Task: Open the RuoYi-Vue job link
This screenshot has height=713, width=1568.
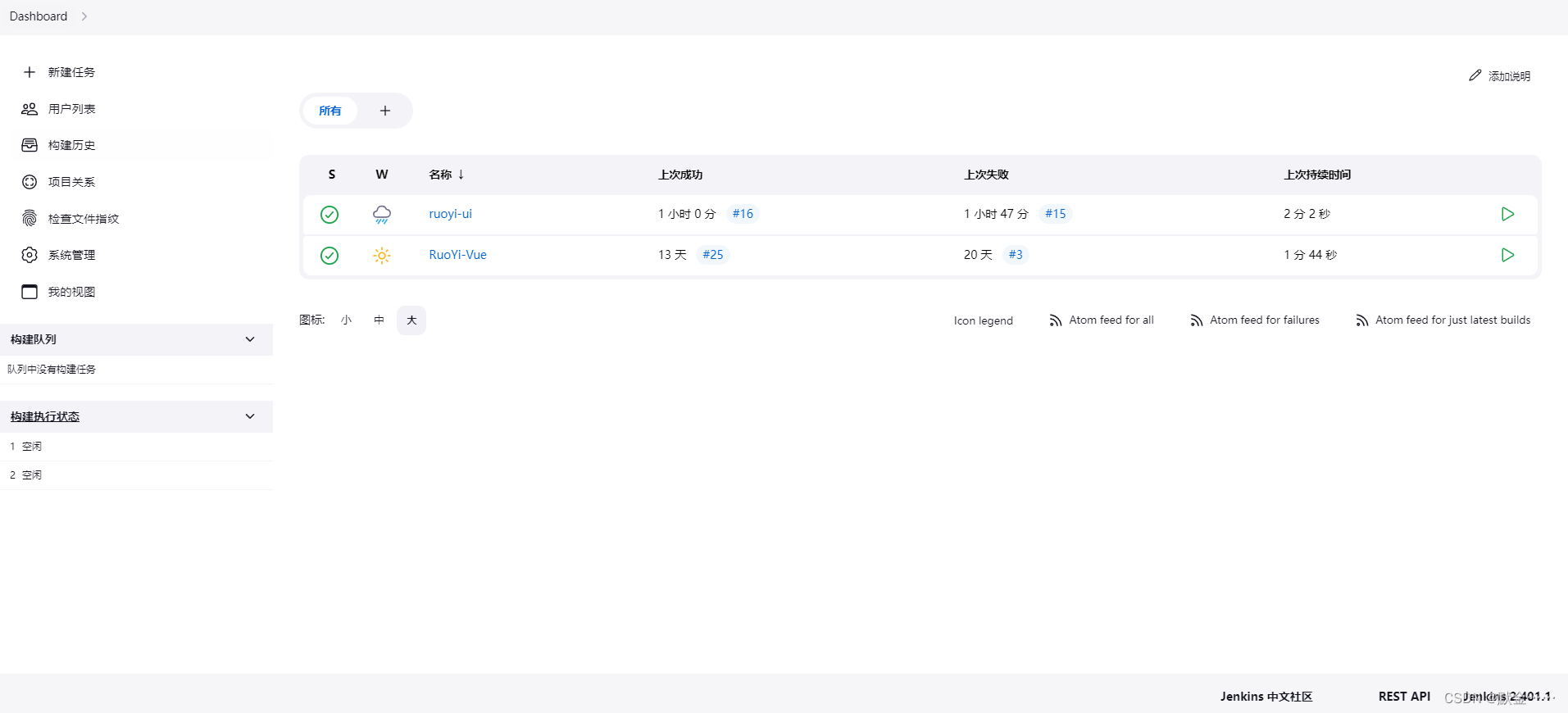Action: click(458, 255)
